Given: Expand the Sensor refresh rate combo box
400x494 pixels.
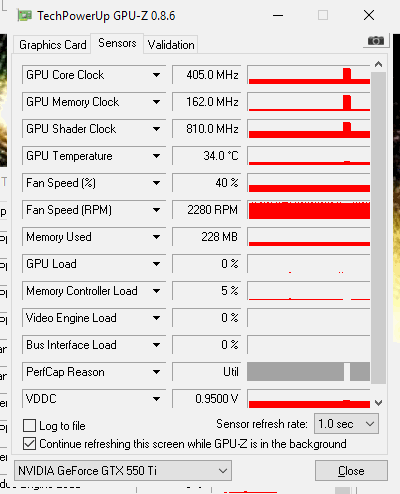Looking at the screenshot, I should pos(346,424).
